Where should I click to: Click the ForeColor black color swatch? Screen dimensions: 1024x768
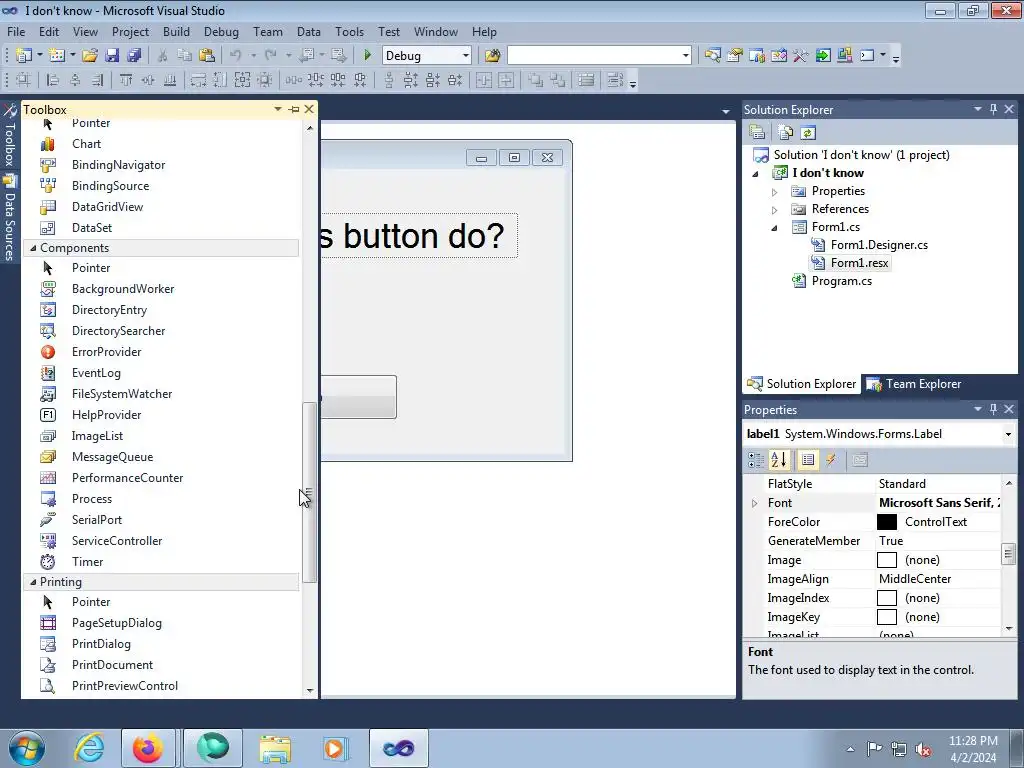point(887,522)
